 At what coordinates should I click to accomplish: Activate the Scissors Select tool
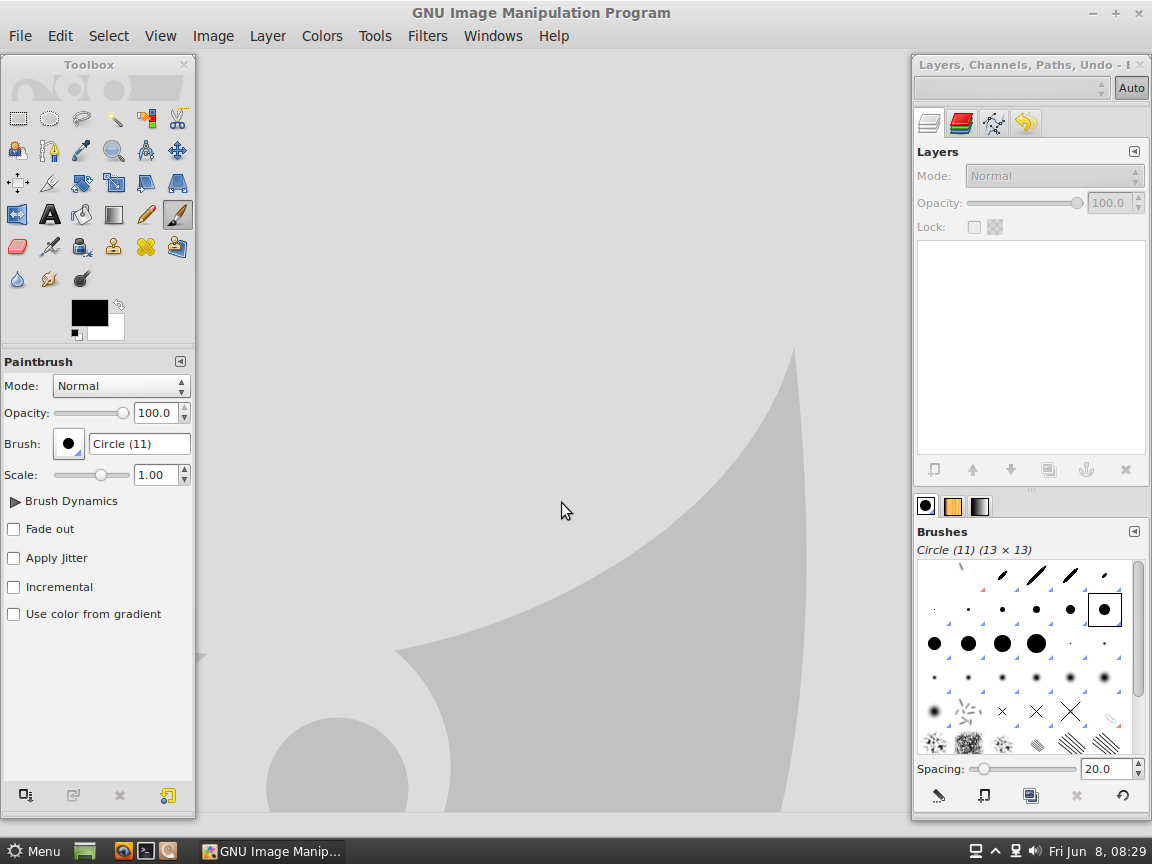pos(178,119)
